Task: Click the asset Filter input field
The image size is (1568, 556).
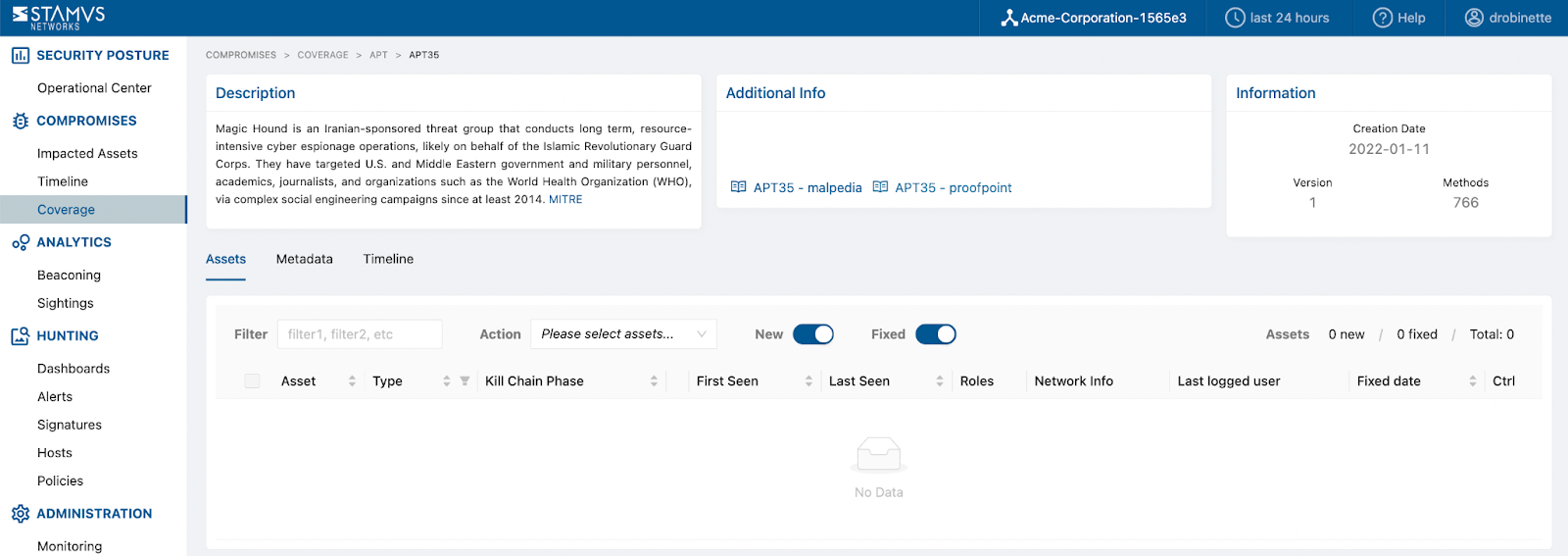Action: [x=360, y=334]
